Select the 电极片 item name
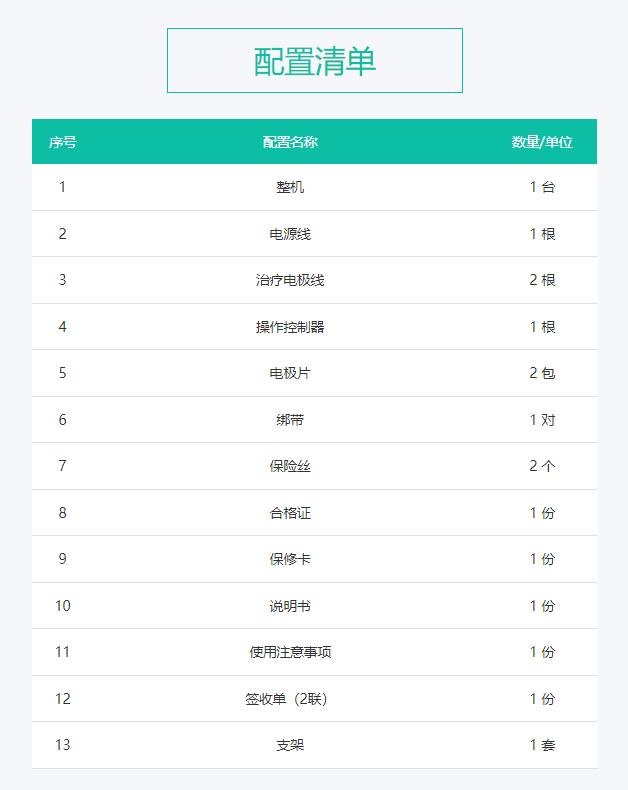 pos(290,373)
